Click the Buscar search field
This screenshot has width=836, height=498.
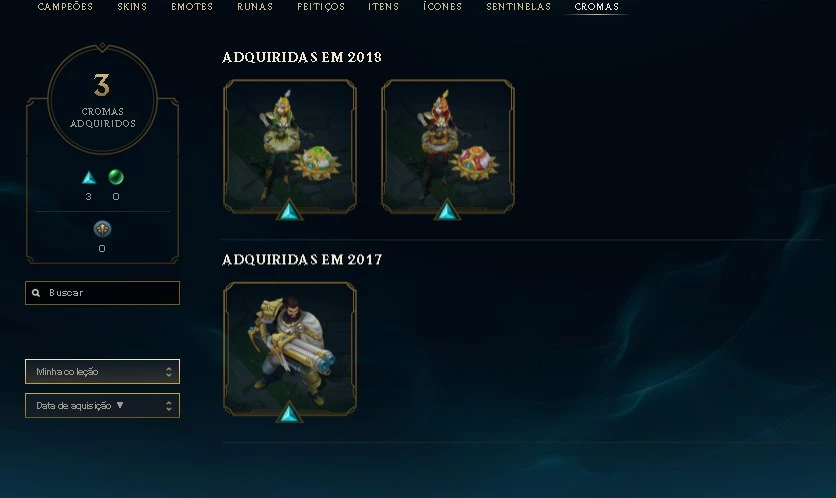point(102,293)
